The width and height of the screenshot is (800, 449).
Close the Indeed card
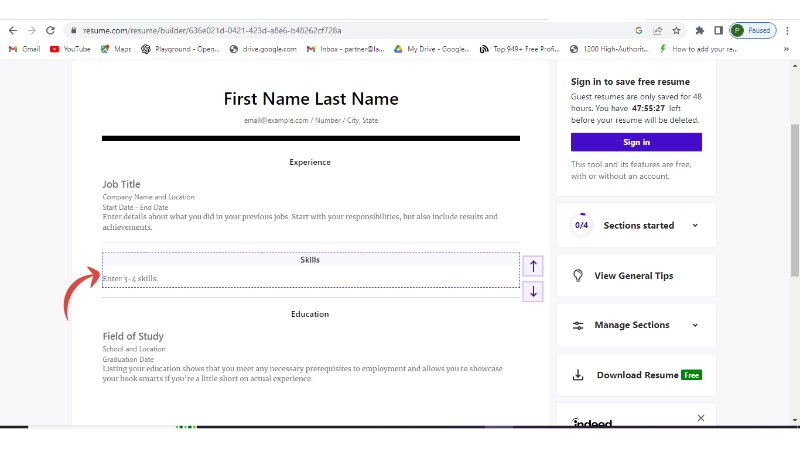[700, 418]
